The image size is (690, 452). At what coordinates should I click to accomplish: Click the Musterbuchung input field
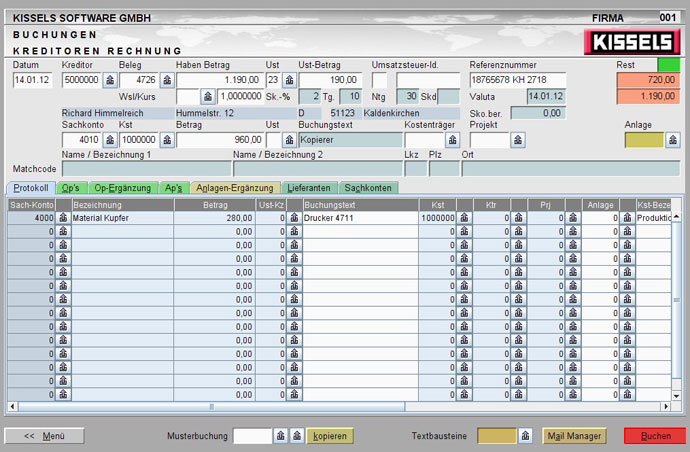pos(252,436)
